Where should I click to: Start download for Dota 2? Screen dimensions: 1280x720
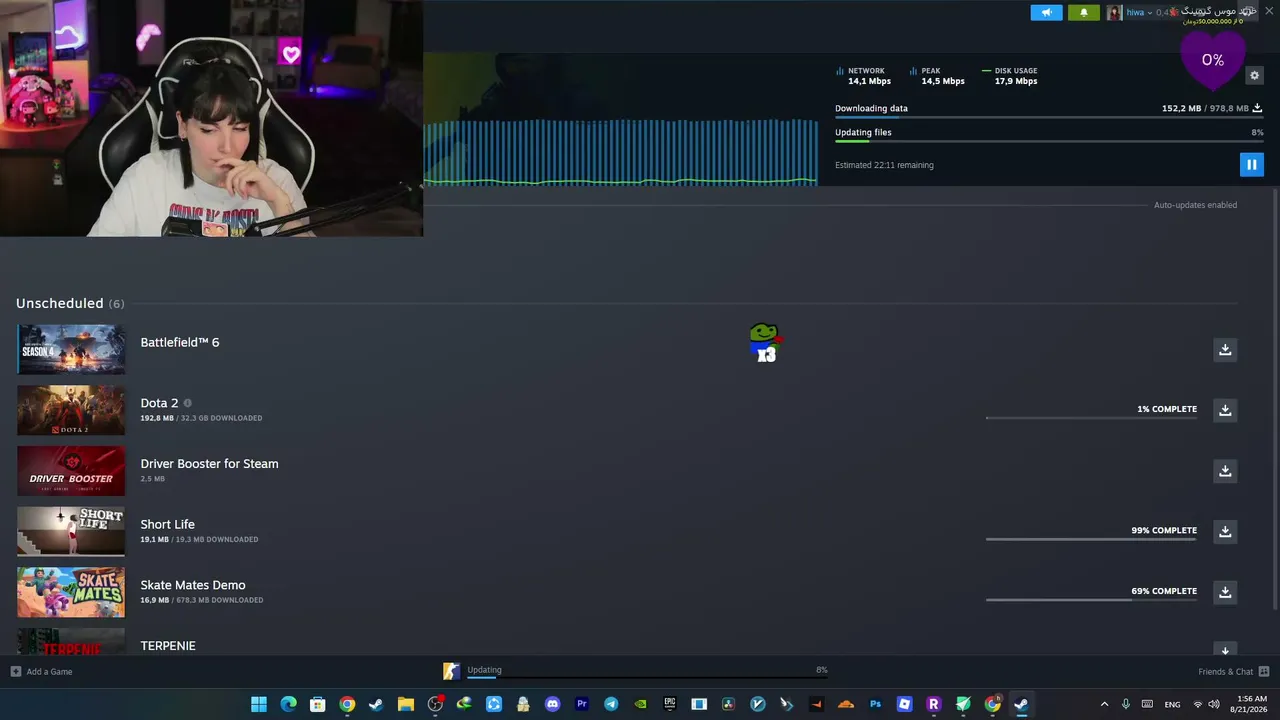[1225, 410]
